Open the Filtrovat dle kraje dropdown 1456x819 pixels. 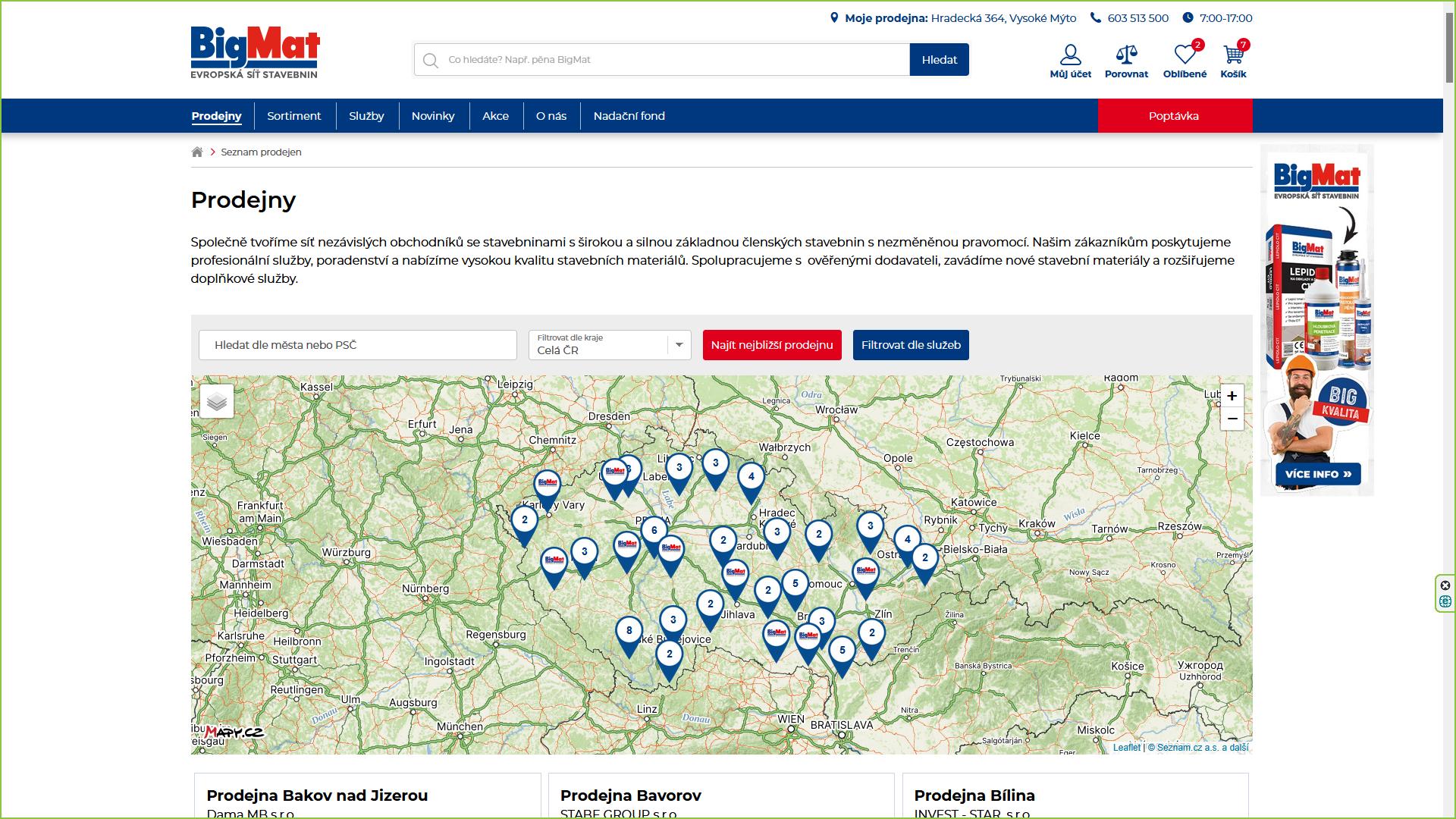coord(610,345)
